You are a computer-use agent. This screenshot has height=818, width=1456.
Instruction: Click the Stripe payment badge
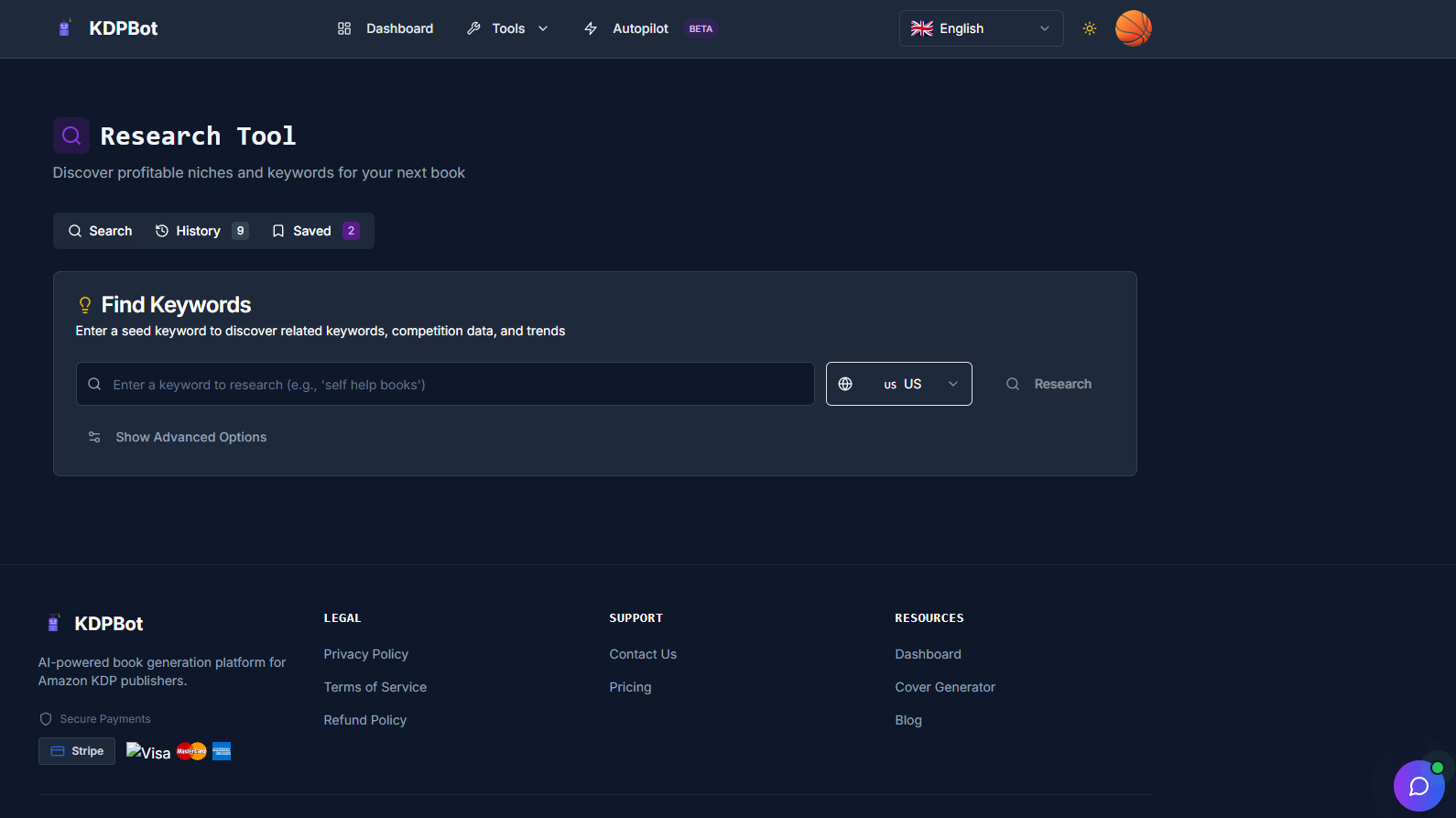tap(77, 751)
